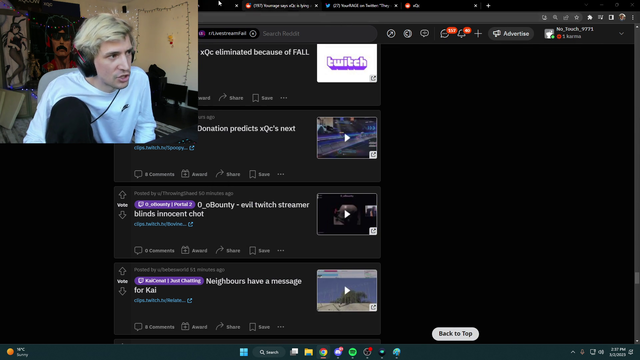Click the Back to Top button

pyautogui.click(x=455, y=334)
